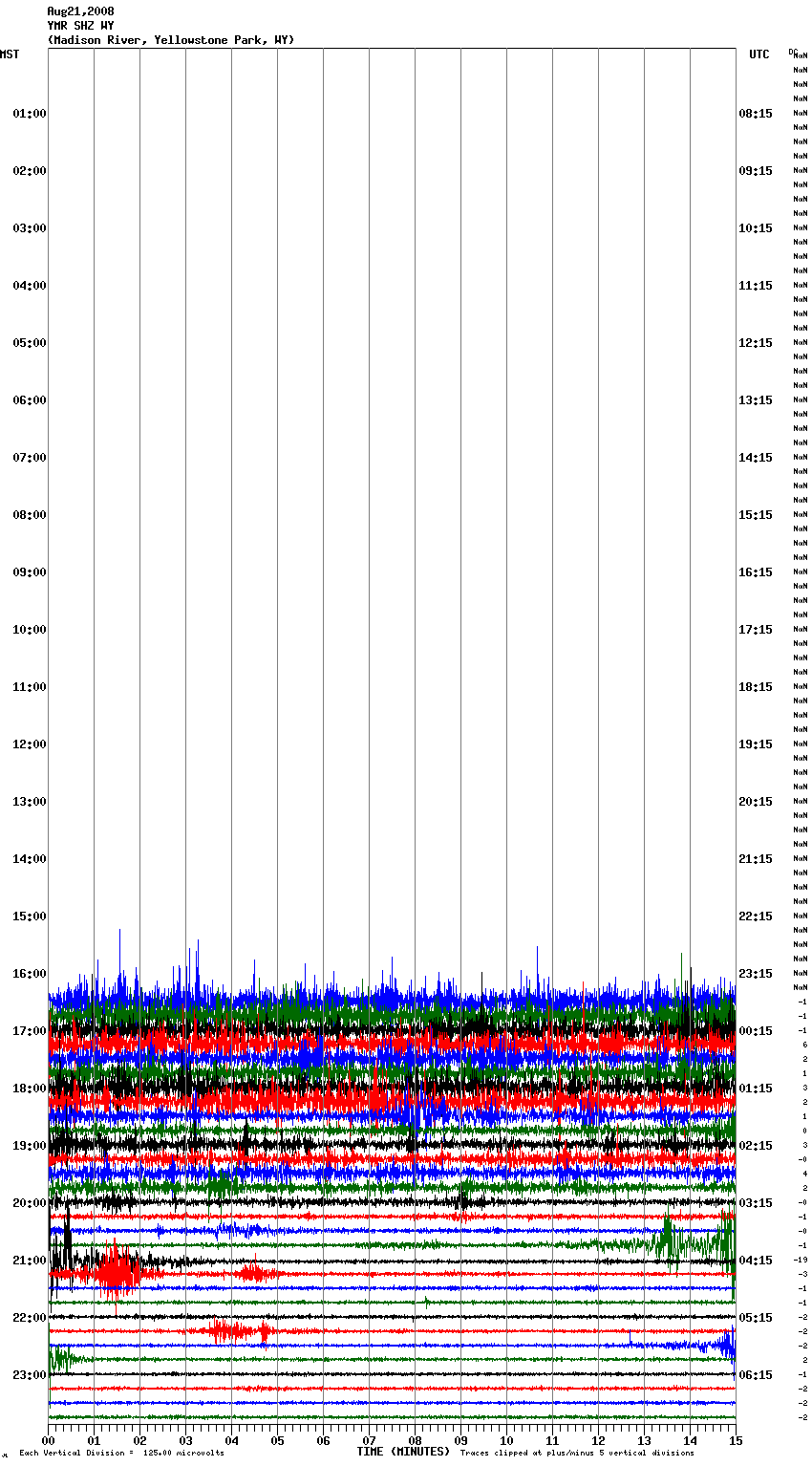Select the 16:15 UTC time label
The height and width of the screenshot is (1466, 812).
pyautogui.click(x=756, y=572)
